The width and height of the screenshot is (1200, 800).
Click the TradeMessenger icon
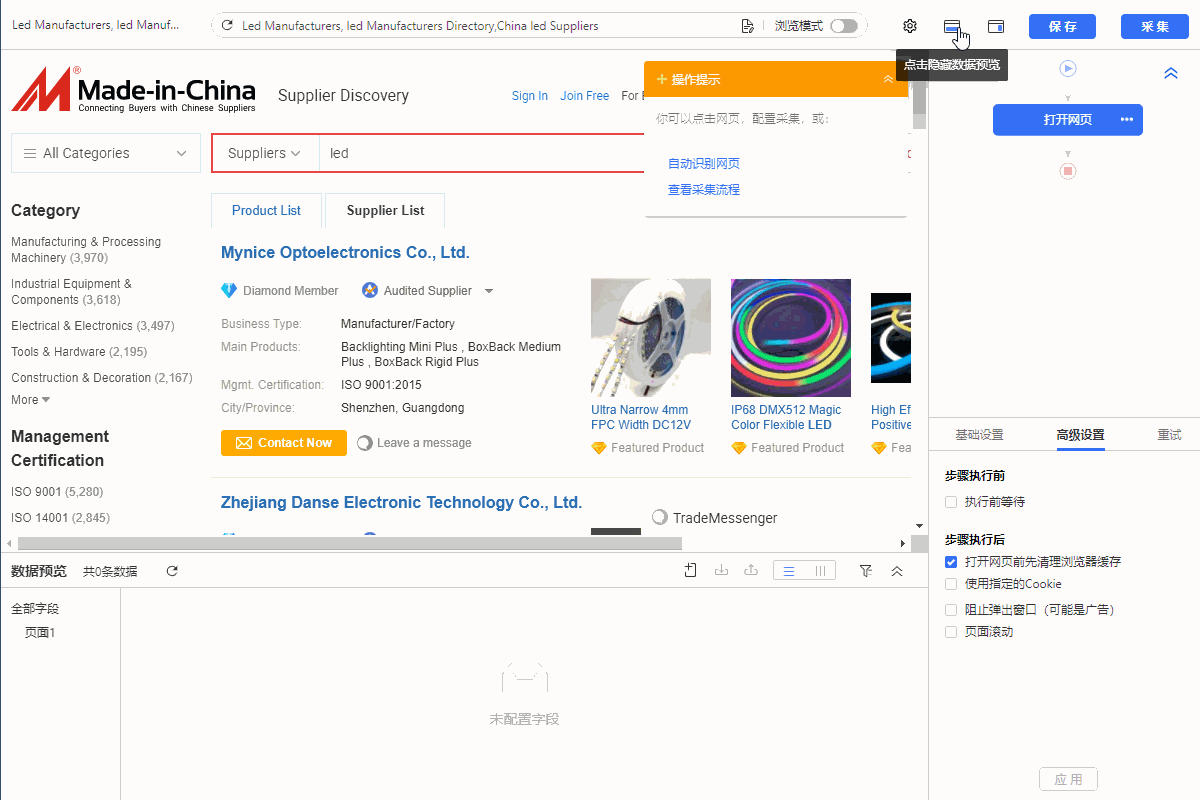pyautogui.click(x=660, y=517)
